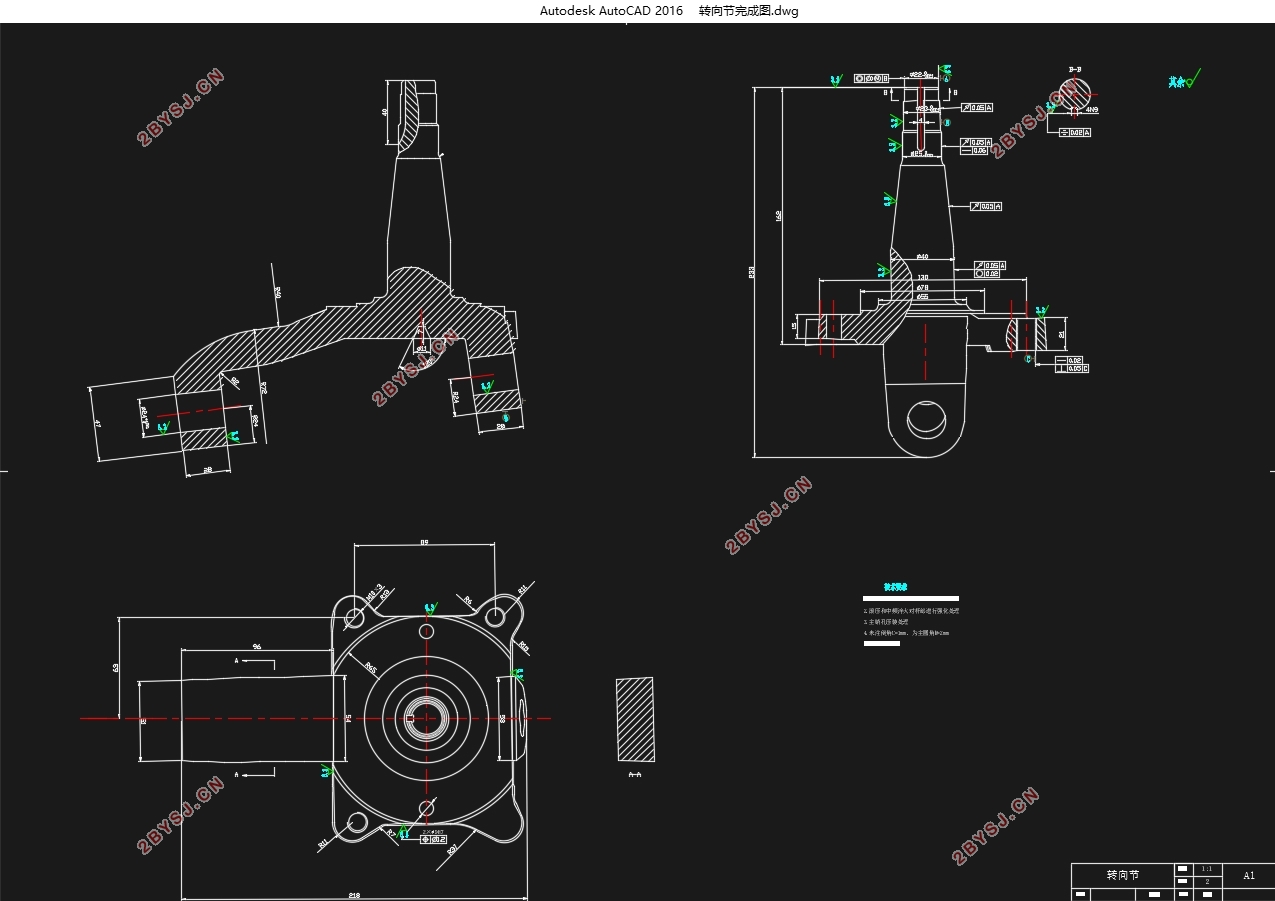1275x901 pixels.
Task: Click the 转向节 title block cell
Action: 1121,875
